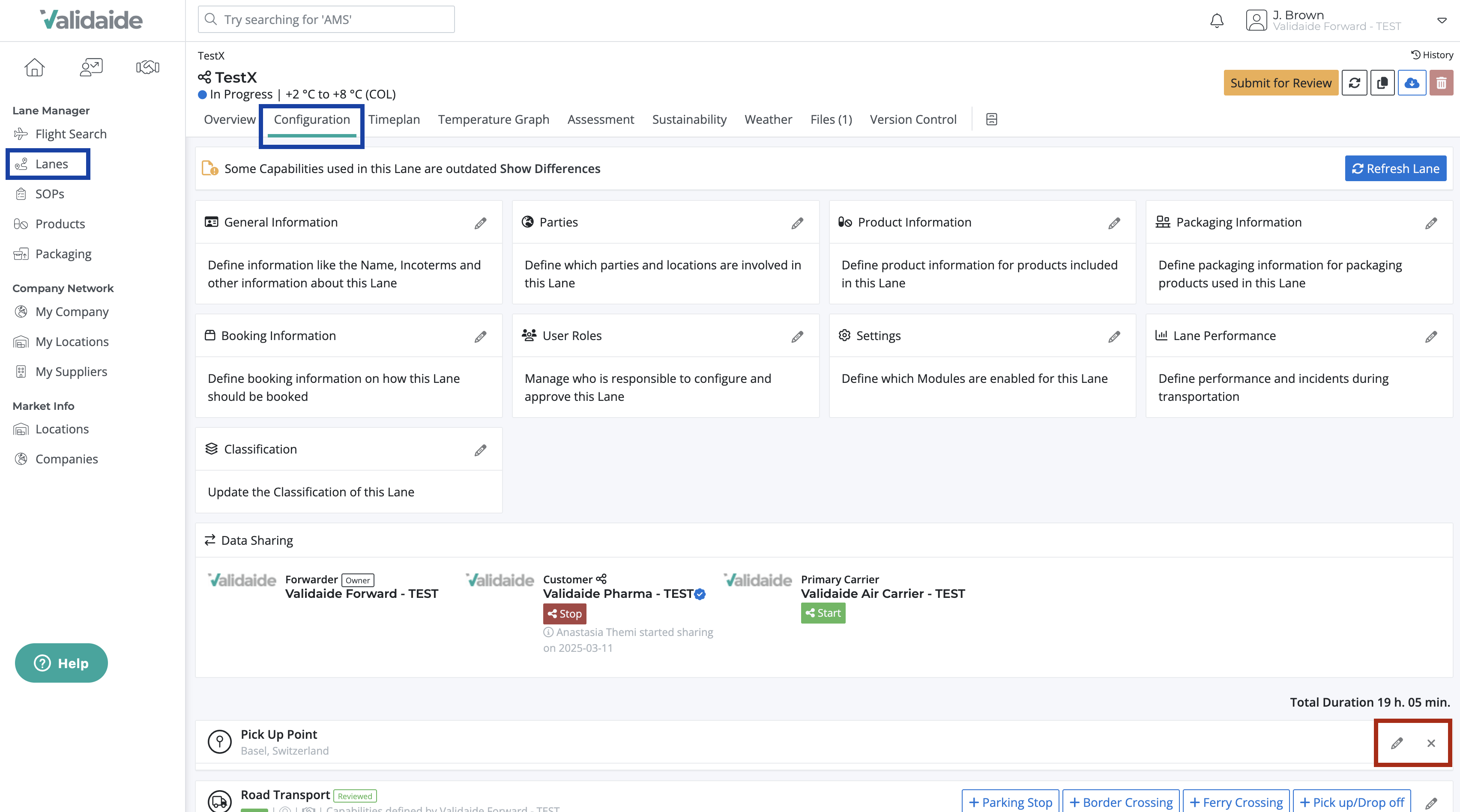Edit Product Information with pencil icon
This screenshot has height=812, width=1460.
click(x=1114, y=223)
